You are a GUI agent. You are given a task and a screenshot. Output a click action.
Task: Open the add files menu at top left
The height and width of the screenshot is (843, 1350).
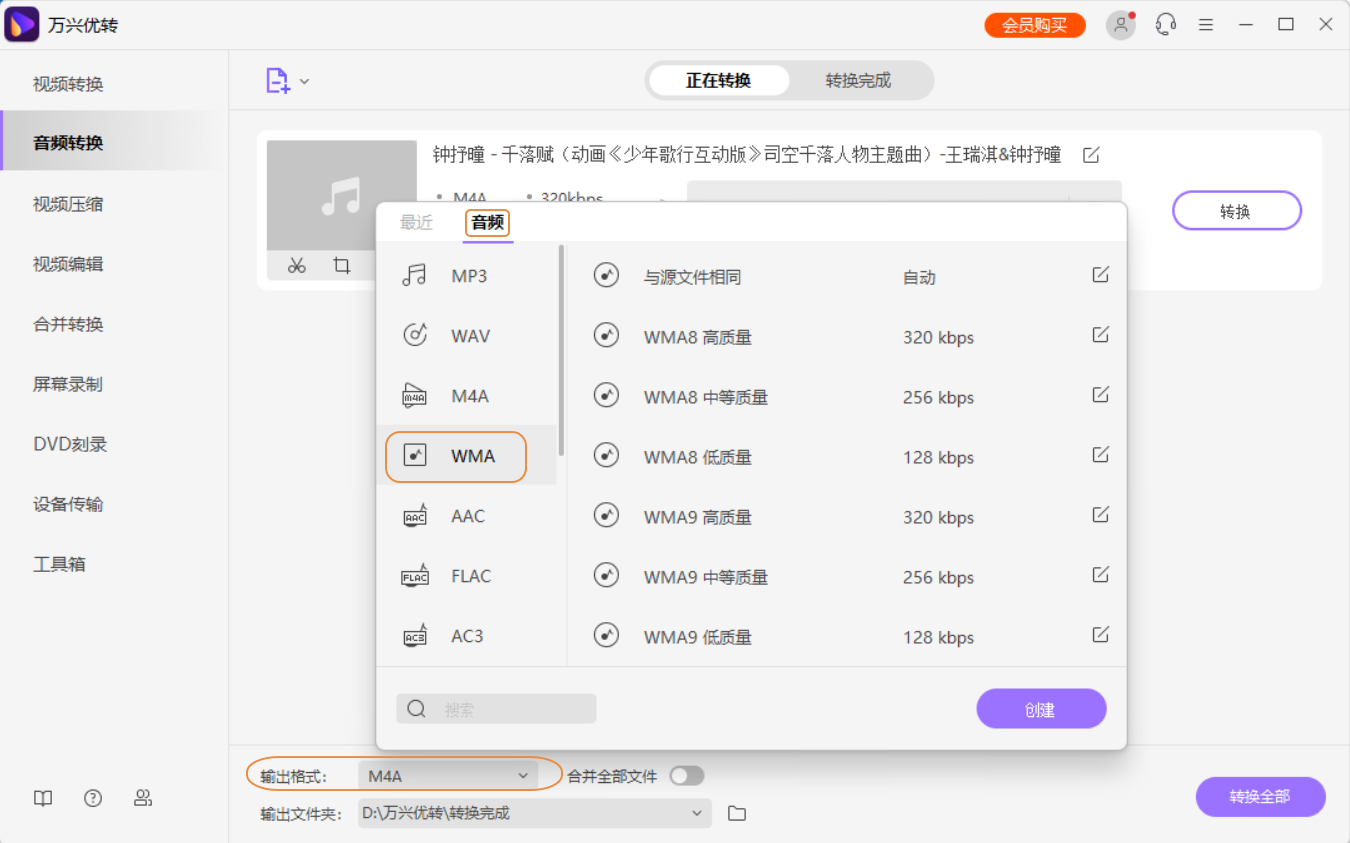(x=287, y=82)
